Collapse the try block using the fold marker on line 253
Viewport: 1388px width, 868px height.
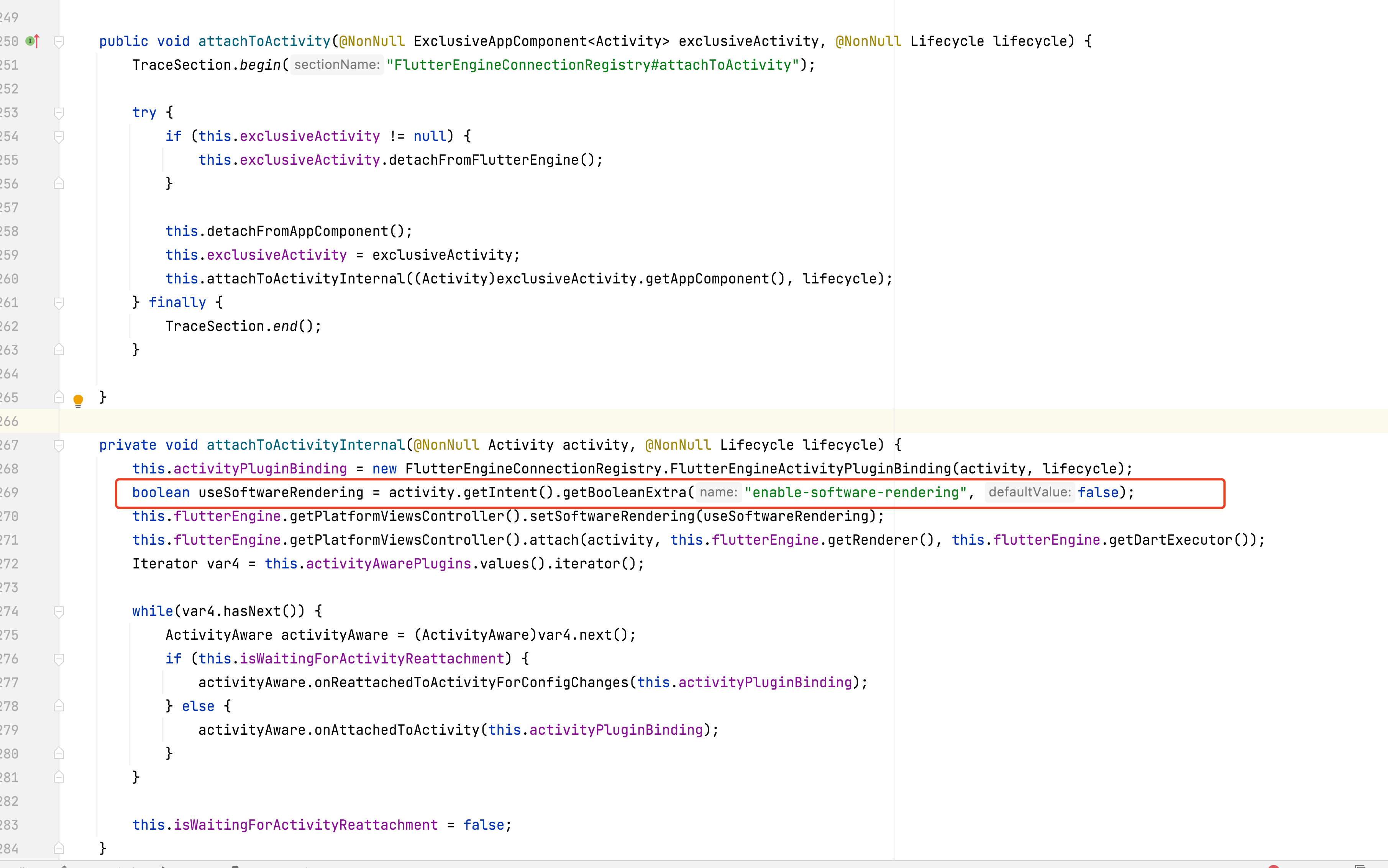[59, 113]
